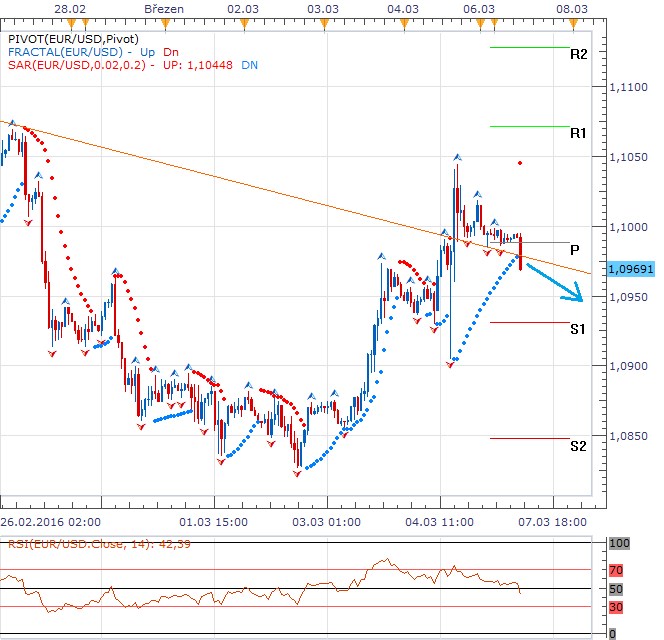This screenshot has width=664, height=640.
Task: Click the 1,1100 price axis label
Action: (x=628, y=89)
